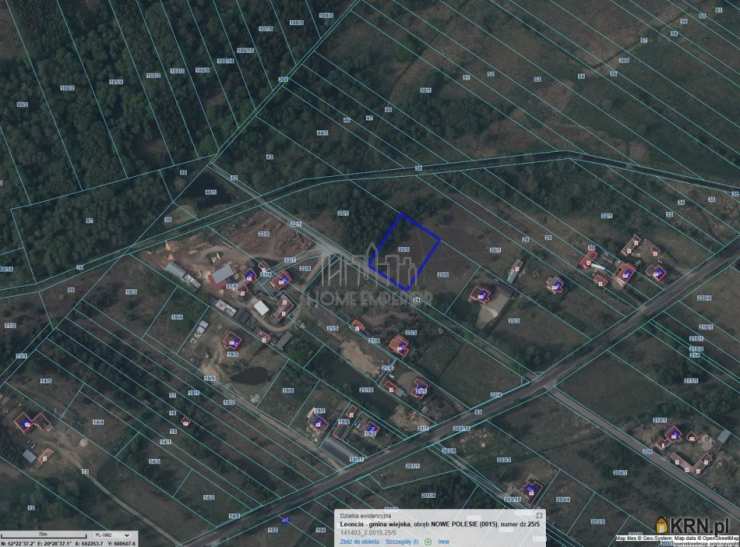This screenshot has width=740, height=547.
Task: Select the blue highlighted parcel 25/5
Action: click(405, 250)
